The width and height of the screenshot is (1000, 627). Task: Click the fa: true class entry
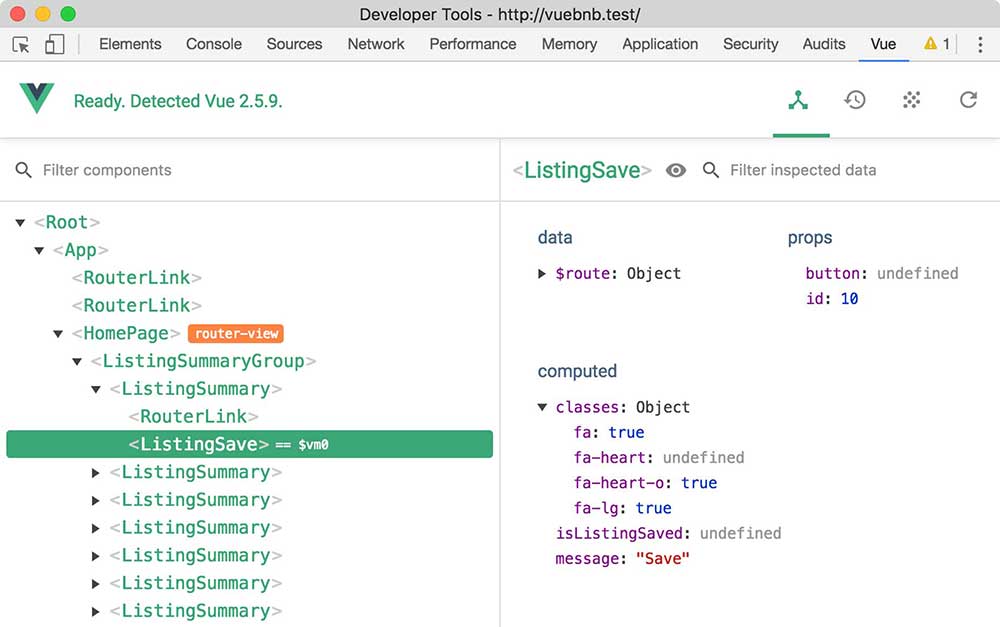click(608, 432)
